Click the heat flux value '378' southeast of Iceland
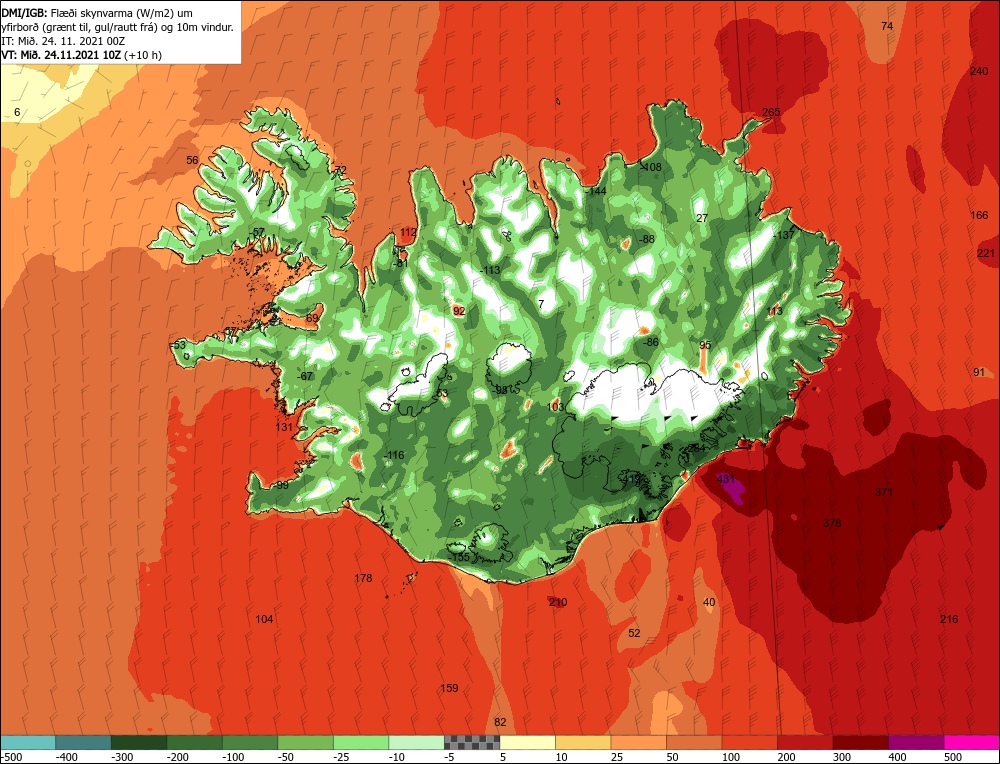The width and height of the screenshot is (1000, 764). tap(832, 523)
